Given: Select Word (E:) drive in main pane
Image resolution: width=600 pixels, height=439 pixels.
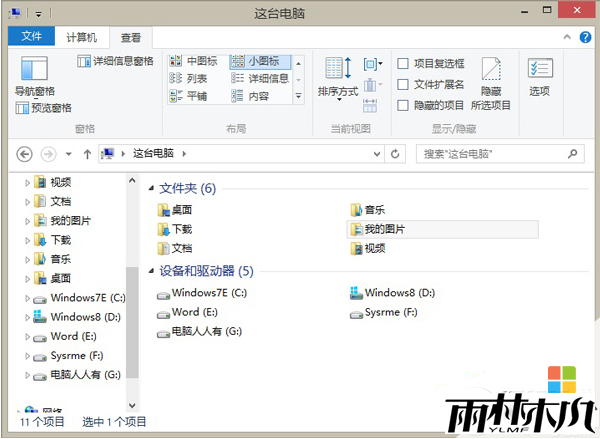Looking at the screenshot, I should (188, 313).
